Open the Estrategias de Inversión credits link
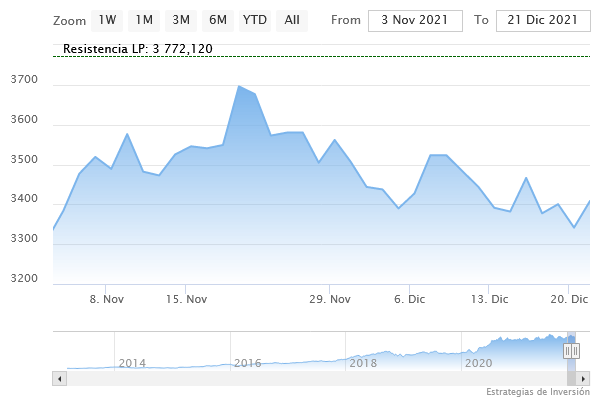600x400 pixels. [x=539, y=392]
